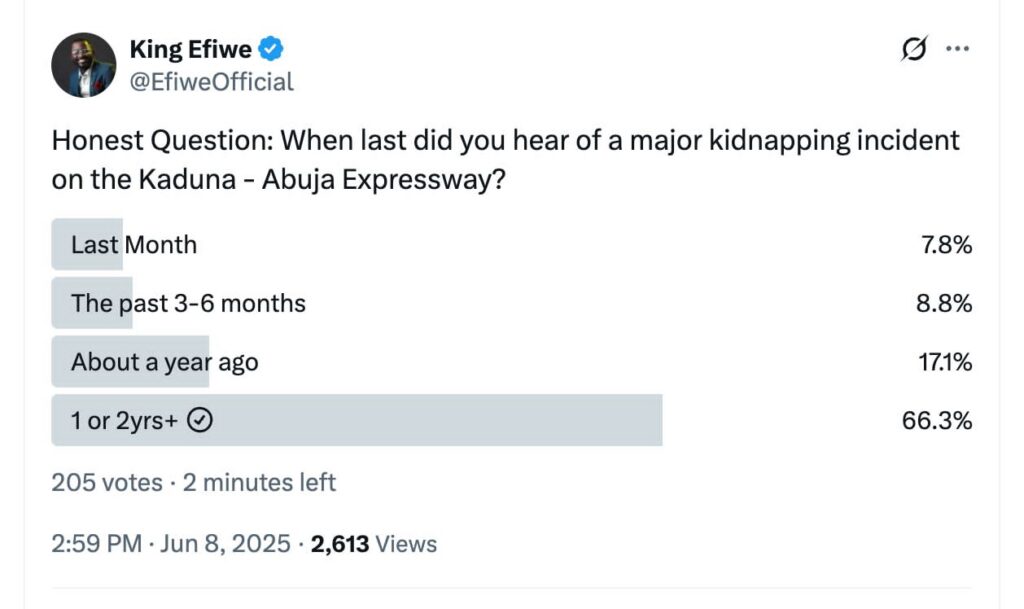Click the 205 votes count
Image resolution: width=1024 pixels, height=609 pixels.
pyautogui.click(x=107, y=482)
